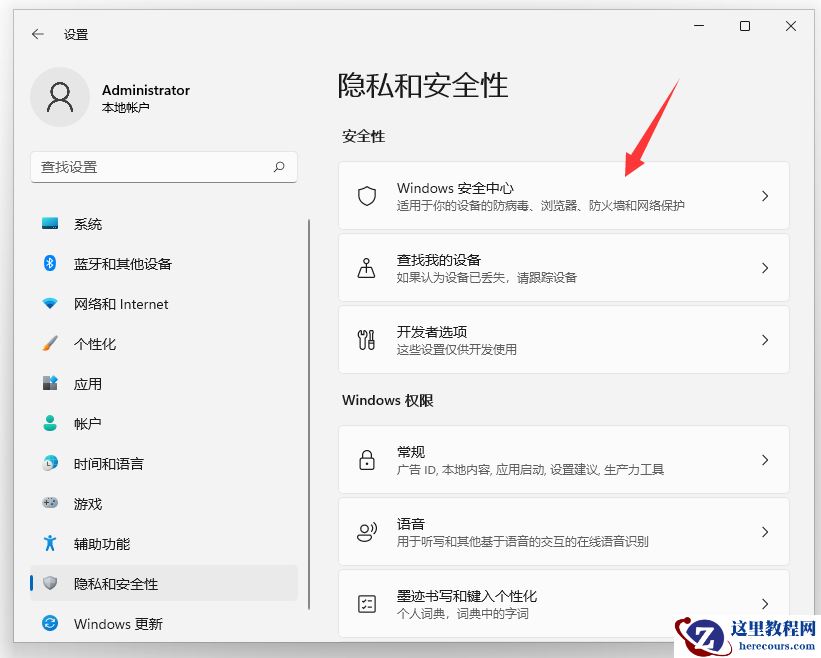This screenshot has height=658, width=821.
Task: Click the 语音 microphone icon
Action: tap(369, 531)
